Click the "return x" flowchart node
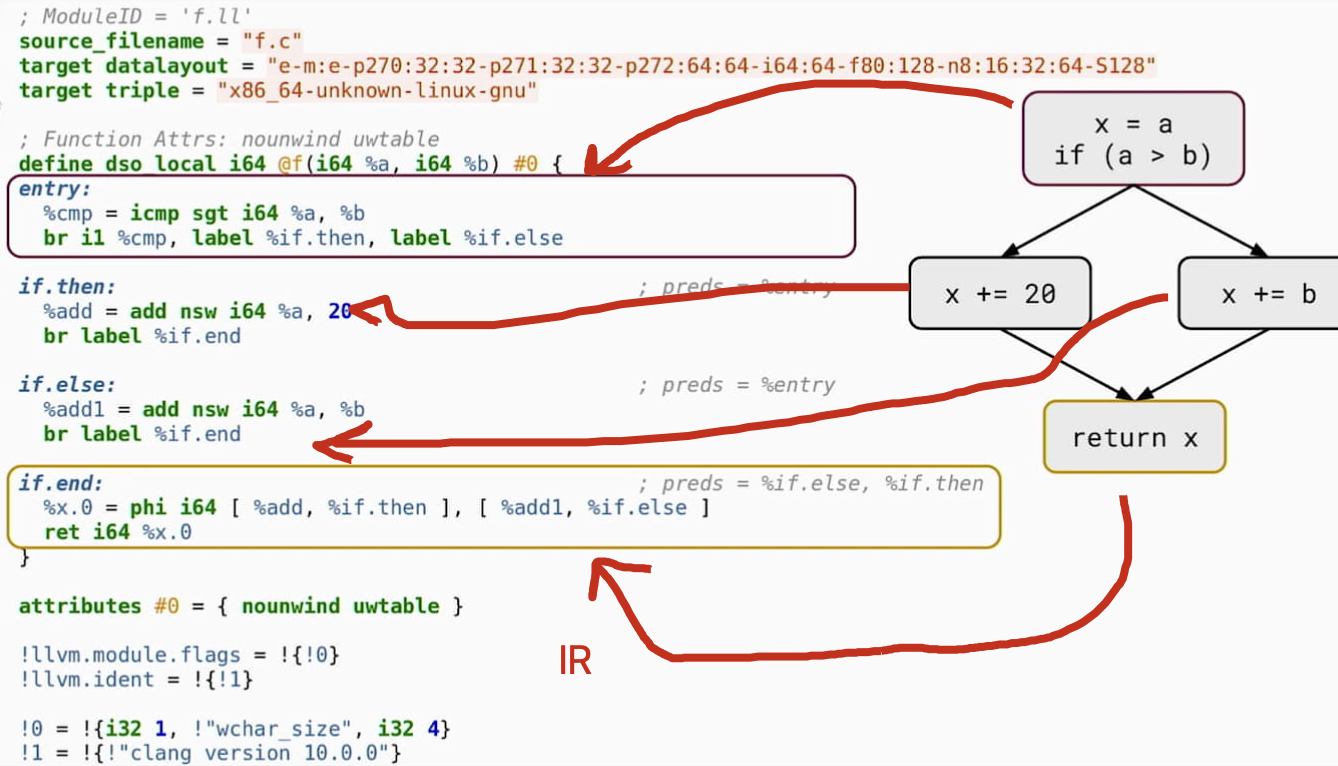 (1134, 437)
